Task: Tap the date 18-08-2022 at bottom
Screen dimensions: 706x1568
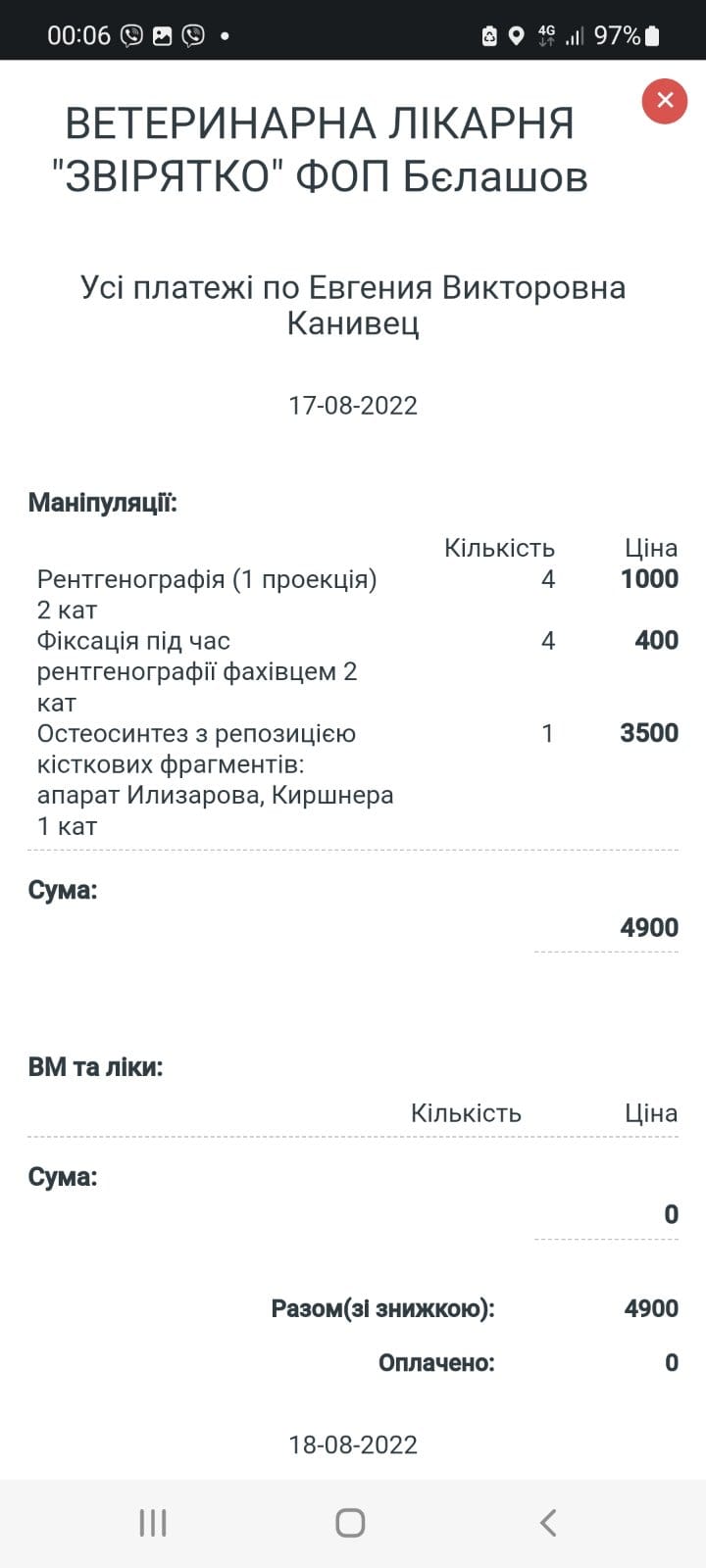Action: (353, 1445)
